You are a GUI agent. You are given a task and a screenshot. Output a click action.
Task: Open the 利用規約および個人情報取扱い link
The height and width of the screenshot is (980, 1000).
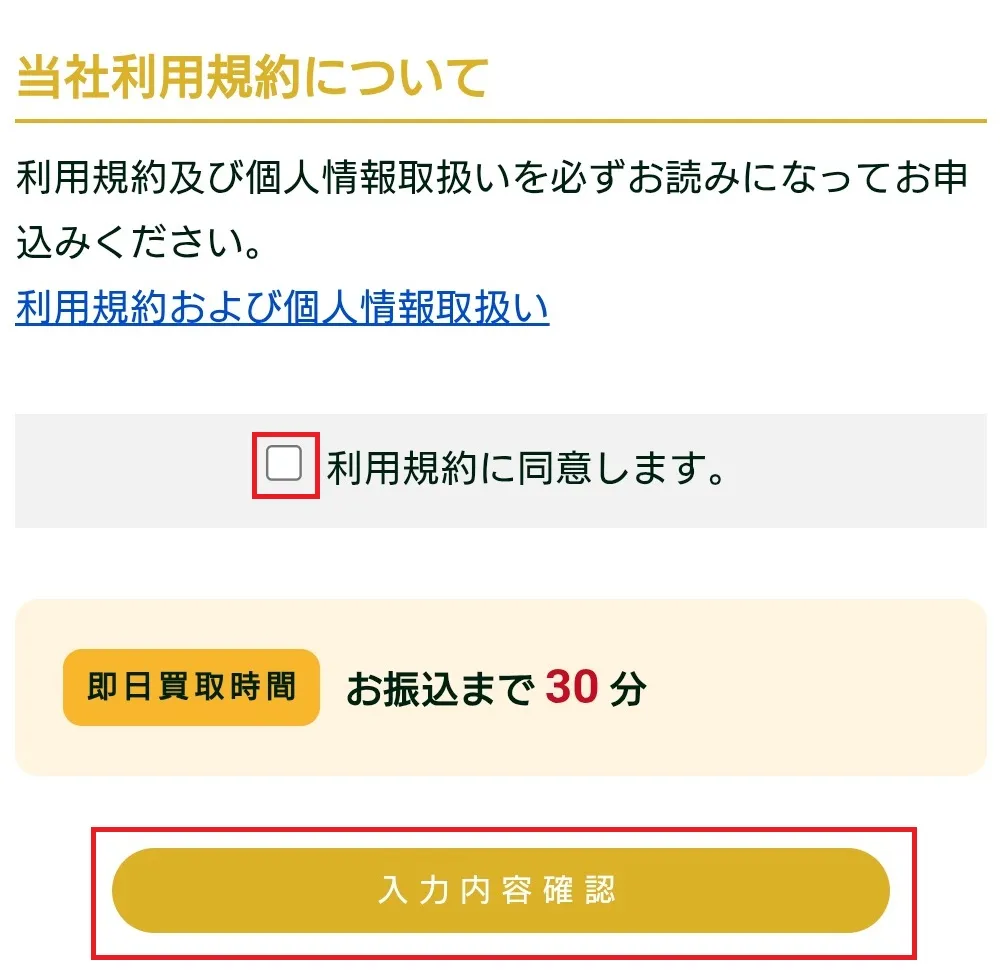282,308
